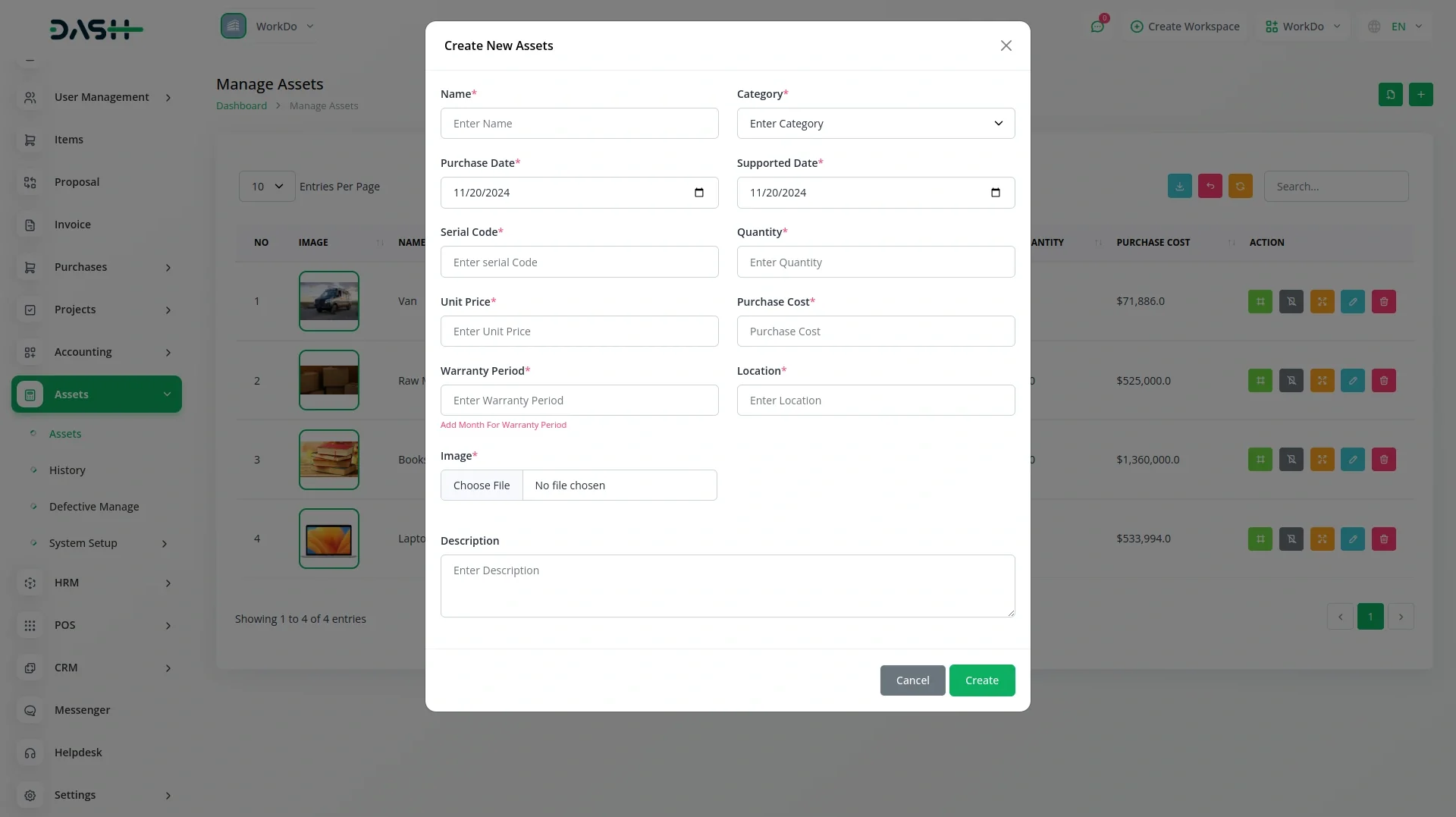Click the Van thumbnail image
This screenshot has height=817, width=1456.
328,301
